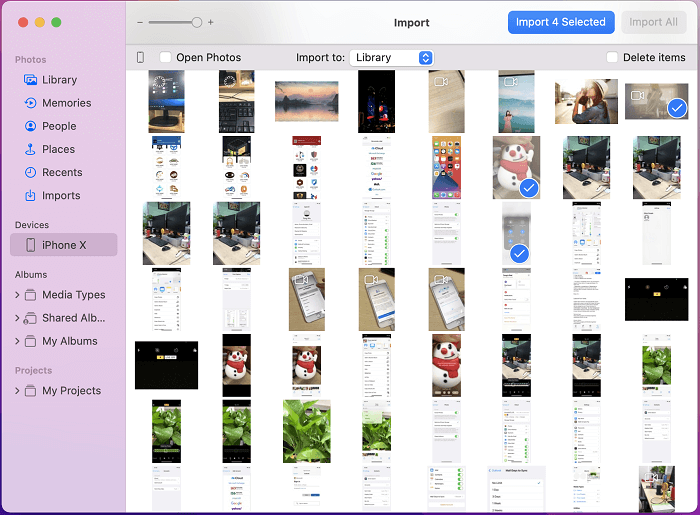The height and width of the screenshot is (515, 700).
Task: Expand My Projects disclosure arrow
Action: tap(18, 391)
